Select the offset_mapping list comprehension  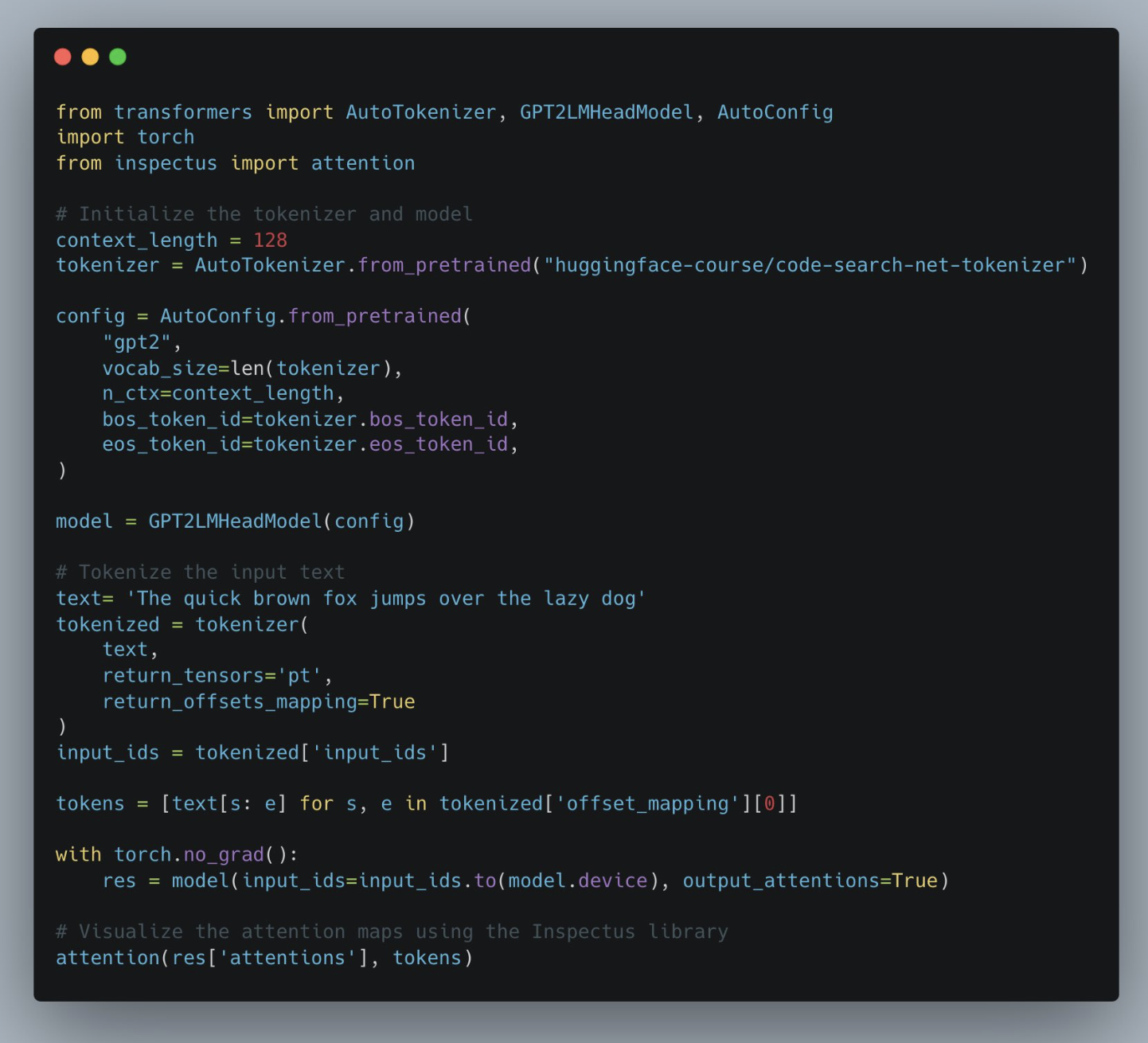tap(426, 803)
